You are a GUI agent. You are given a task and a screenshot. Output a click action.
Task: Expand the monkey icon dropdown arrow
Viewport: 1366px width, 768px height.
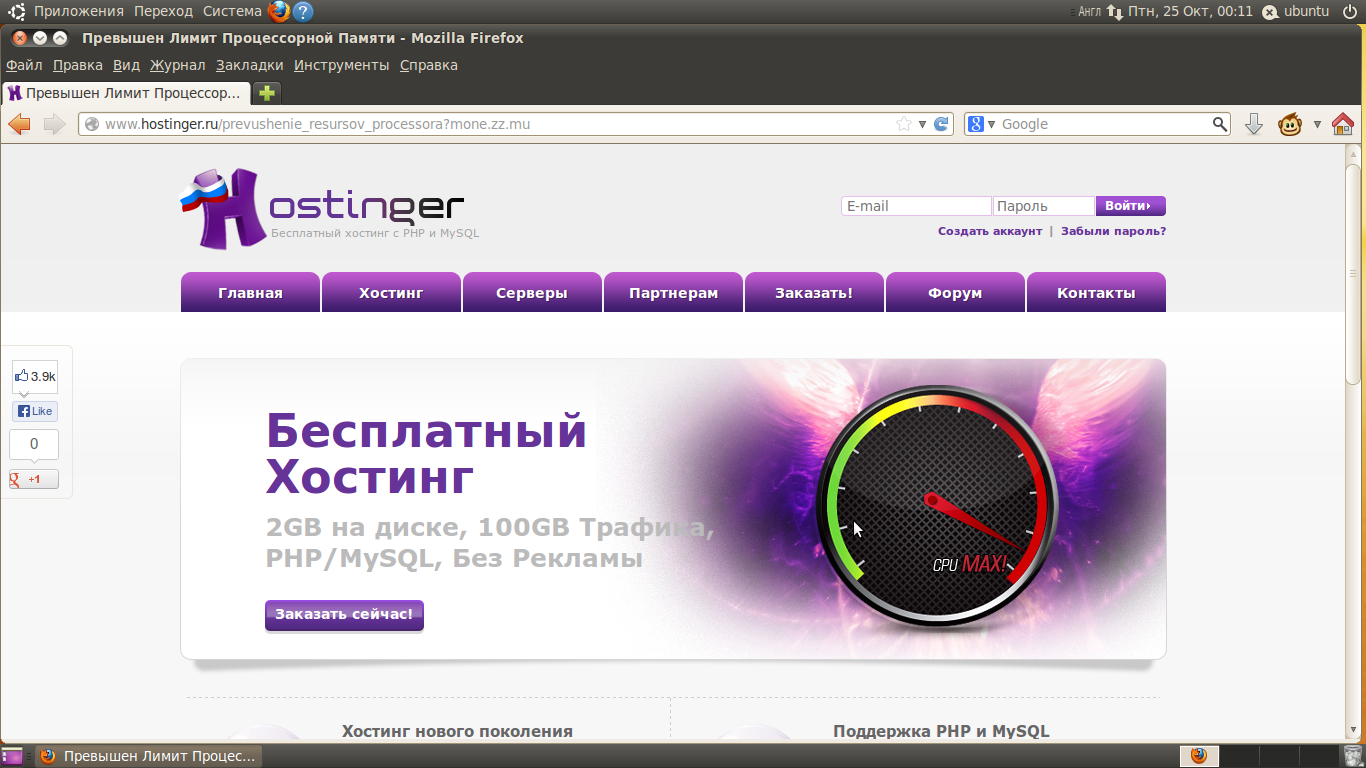point(1317,125)
